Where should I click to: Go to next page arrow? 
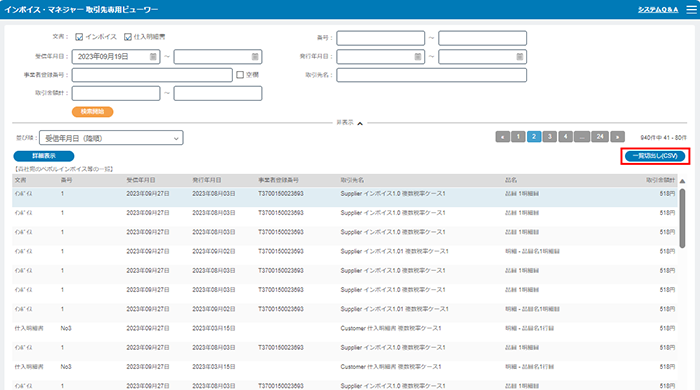pos(617,137)
